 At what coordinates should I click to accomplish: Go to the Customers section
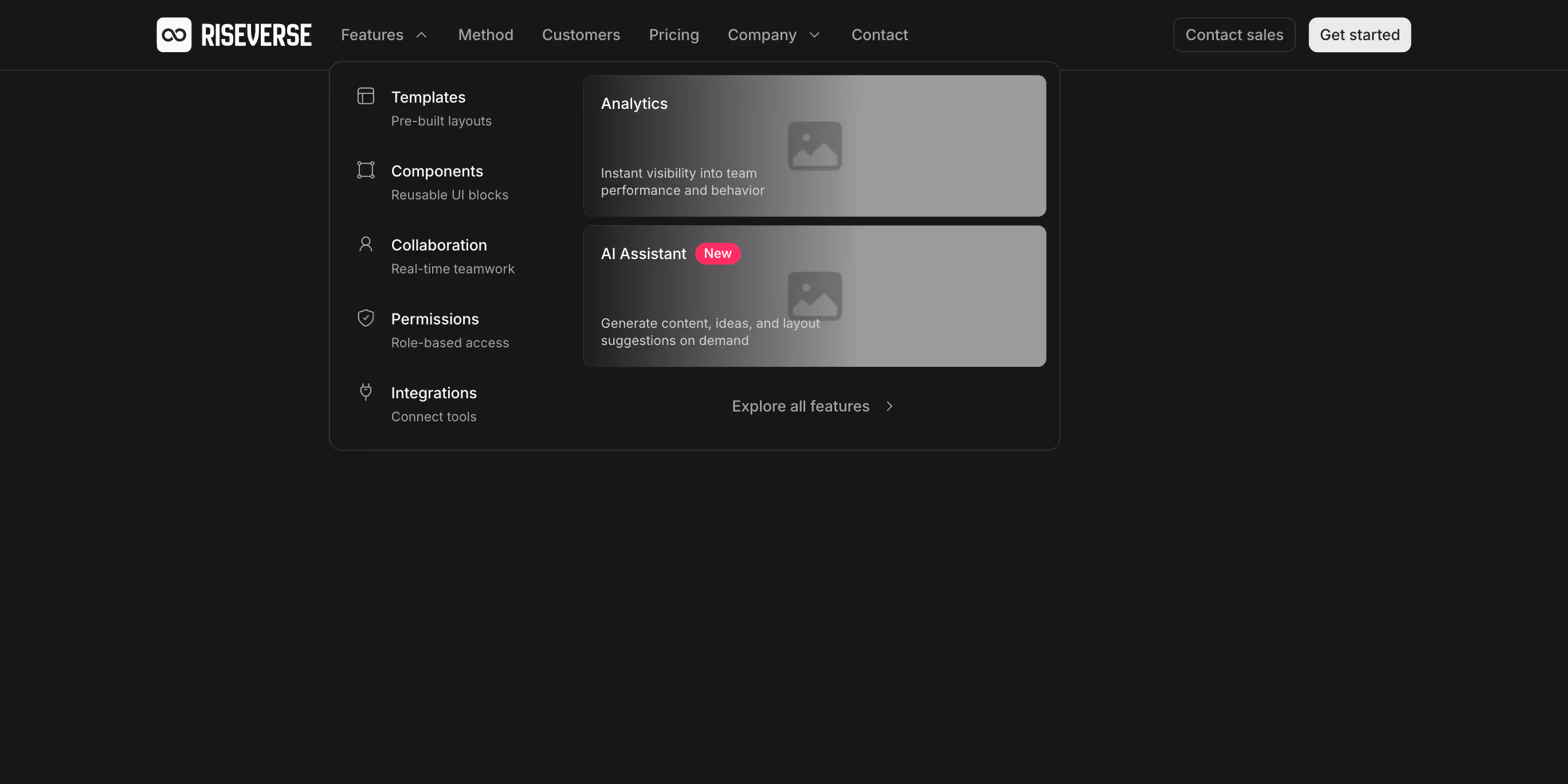tap(581, 35)
